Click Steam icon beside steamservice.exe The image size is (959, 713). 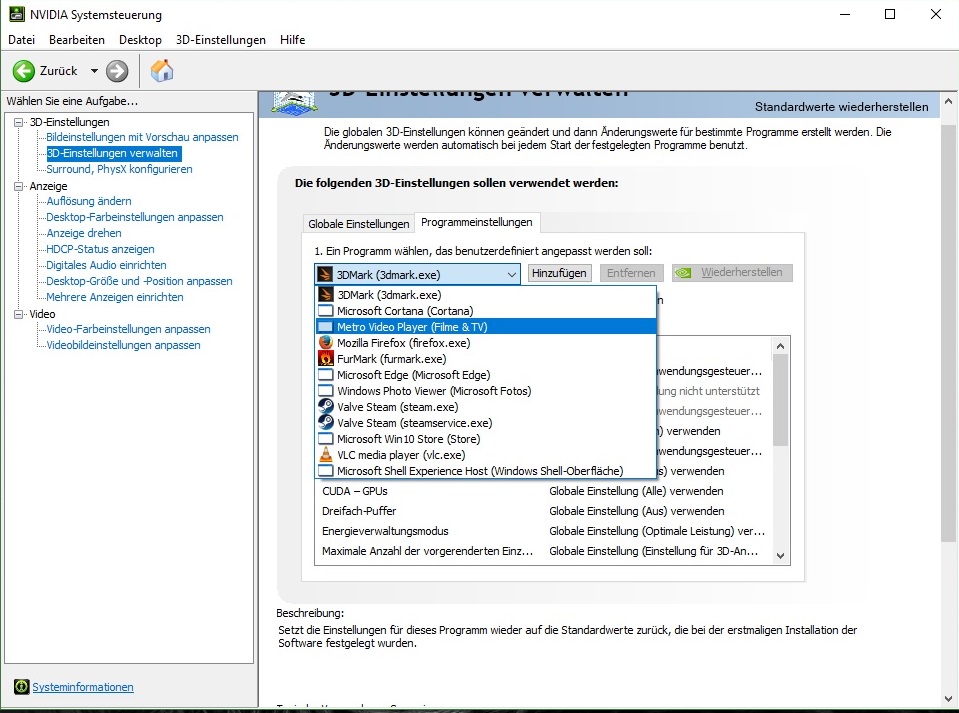click(326, 423)
